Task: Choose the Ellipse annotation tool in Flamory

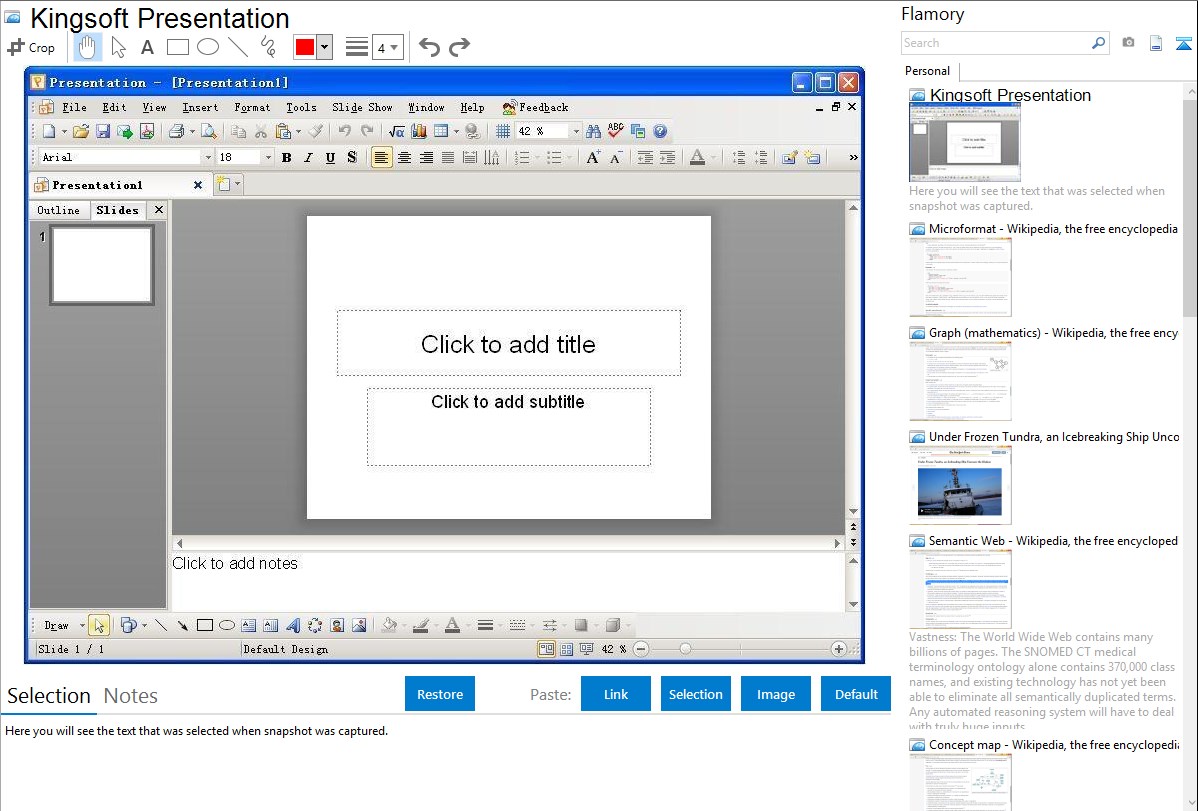Action: coord(208,47)
